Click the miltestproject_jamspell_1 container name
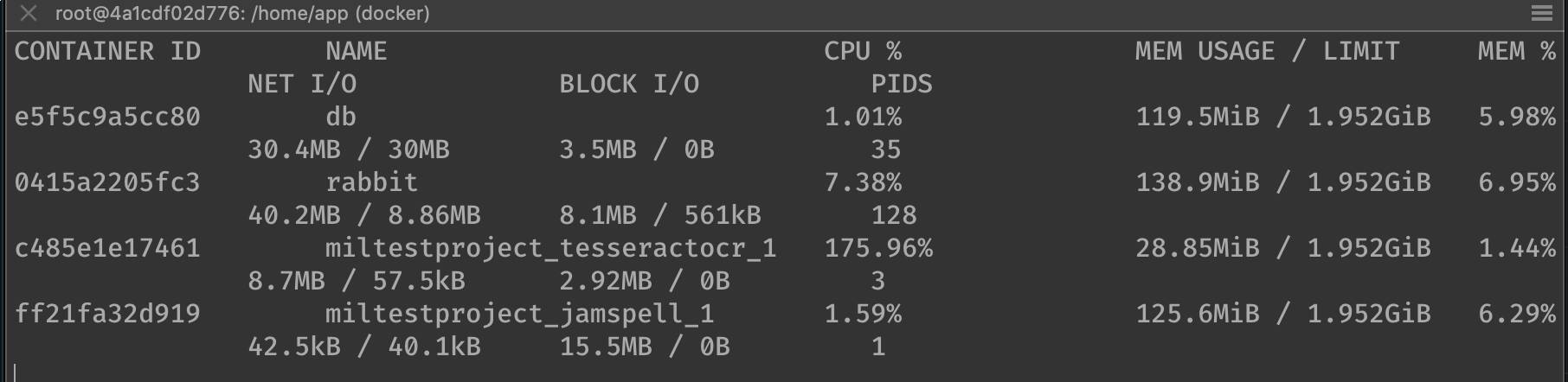The height and width of the screenshot is (382, 1568). coord(519,315)
